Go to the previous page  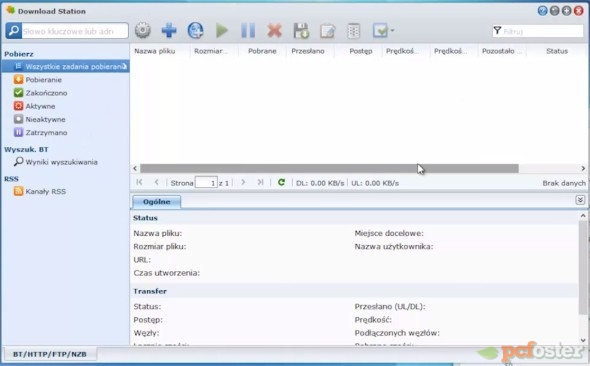click(x=157, y=182)
